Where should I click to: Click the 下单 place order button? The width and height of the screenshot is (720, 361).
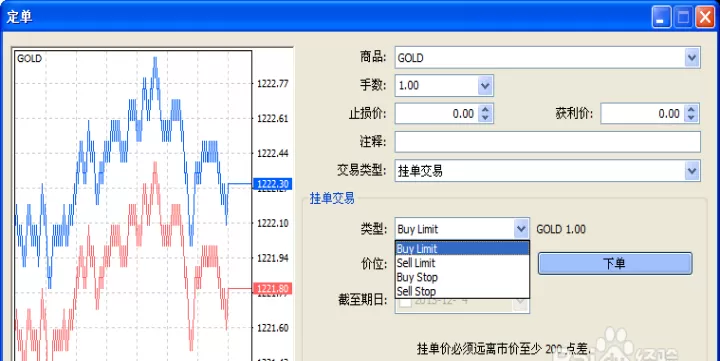615,264
